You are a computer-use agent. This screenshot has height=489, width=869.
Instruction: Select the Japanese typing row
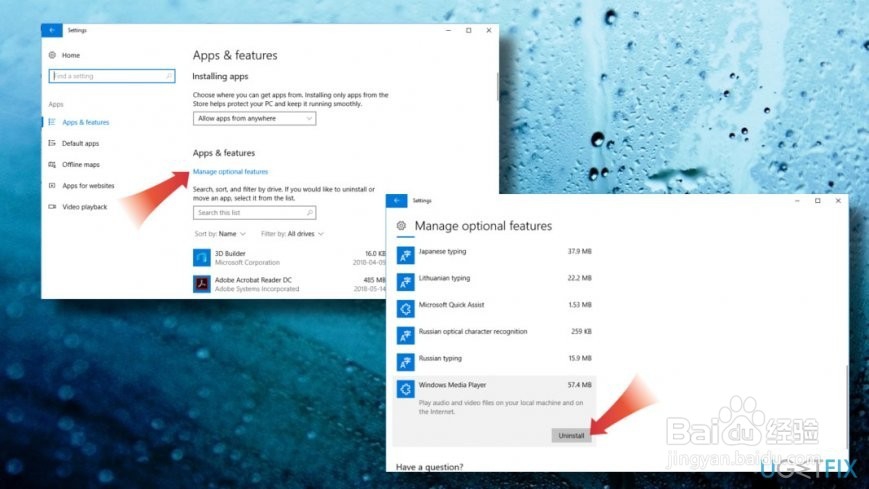[x=494, y=256]
